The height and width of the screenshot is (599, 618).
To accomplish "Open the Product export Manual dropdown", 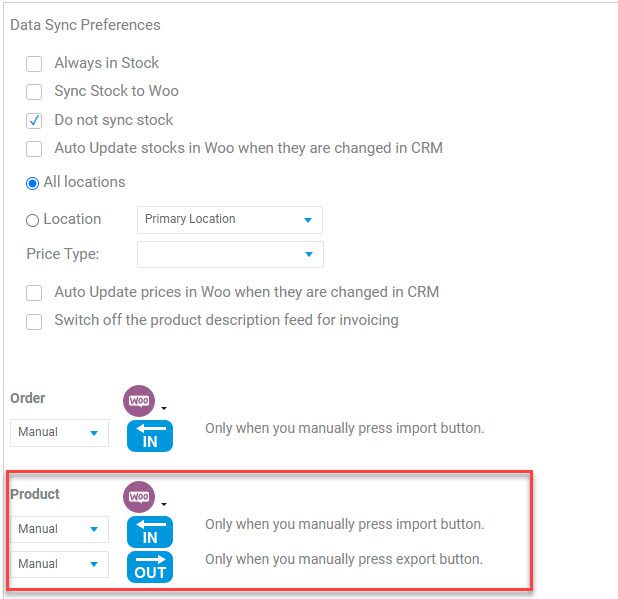I will (60, 564).
